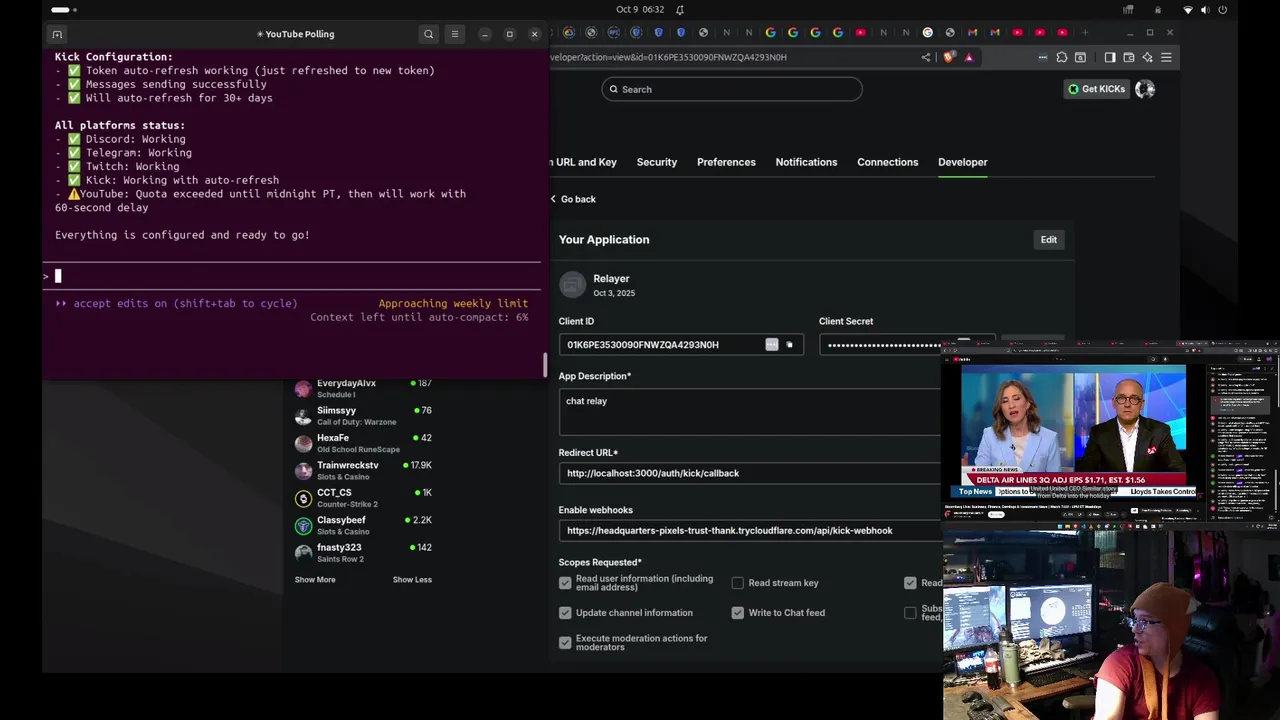Toggle Execute moderation actions for moderators checkbox
This screenshot has height=720, width=1280.
tap(565, 643)
